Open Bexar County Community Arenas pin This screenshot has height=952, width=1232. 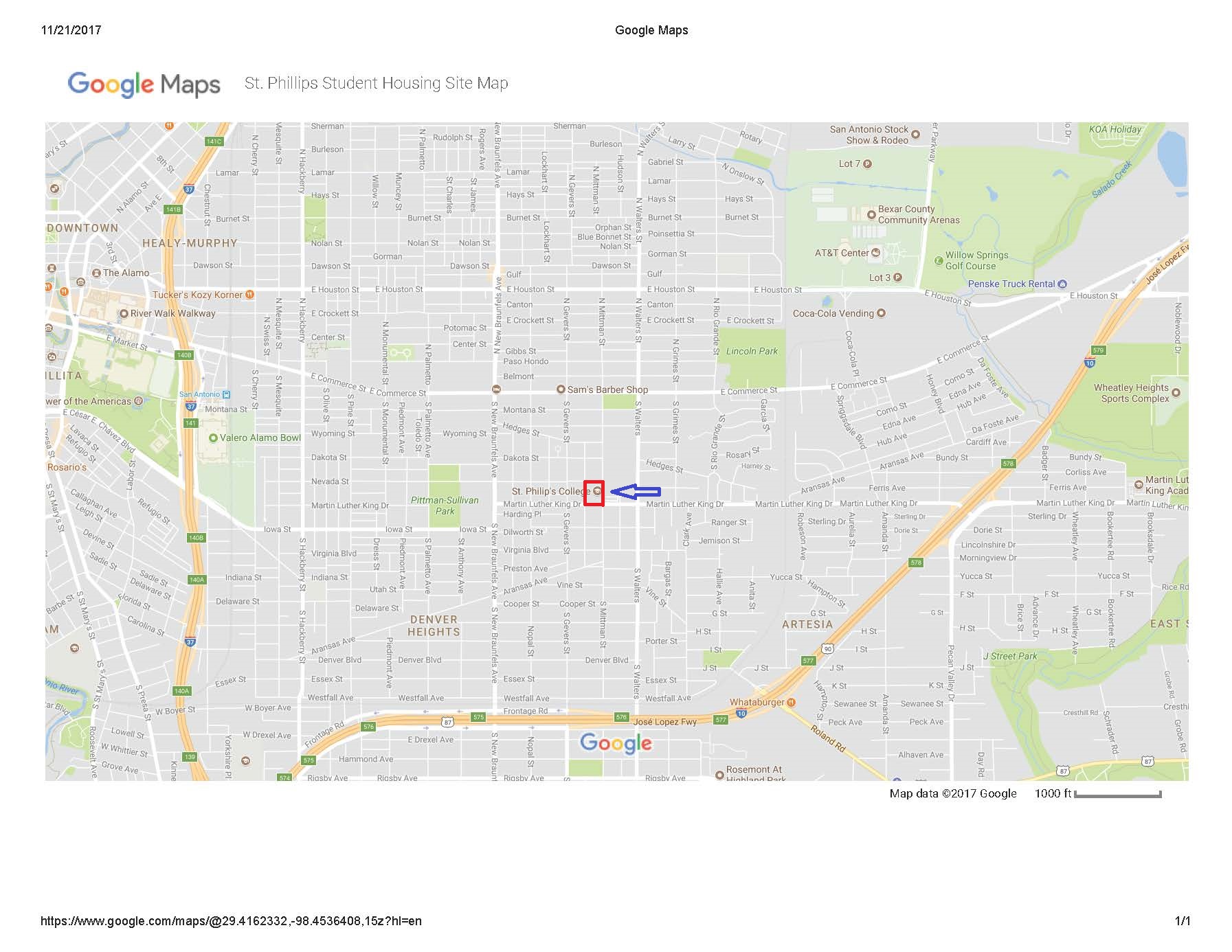[x=871, y=215]
